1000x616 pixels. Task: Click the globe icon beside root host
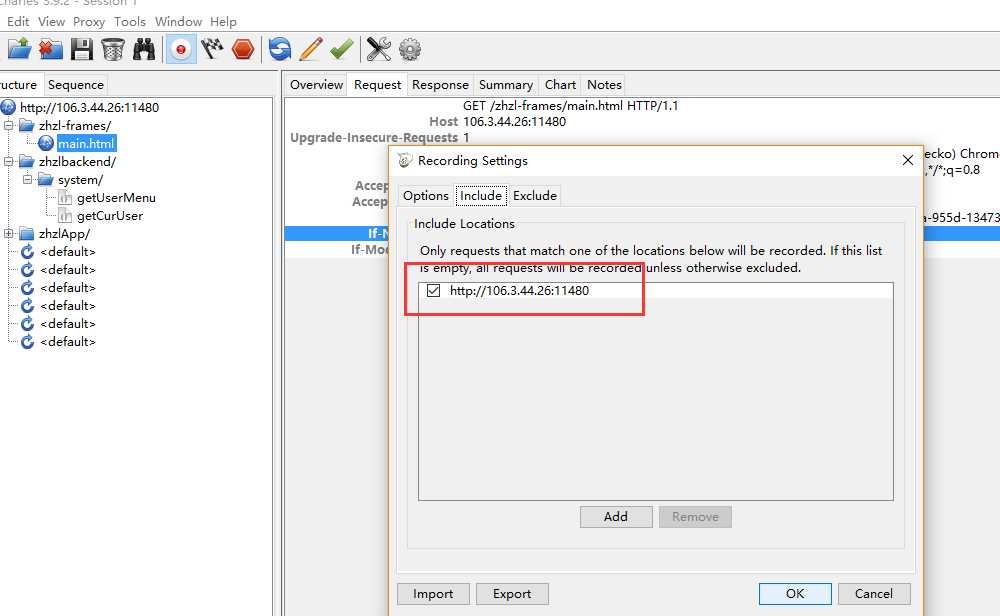(x=8, y=107)
